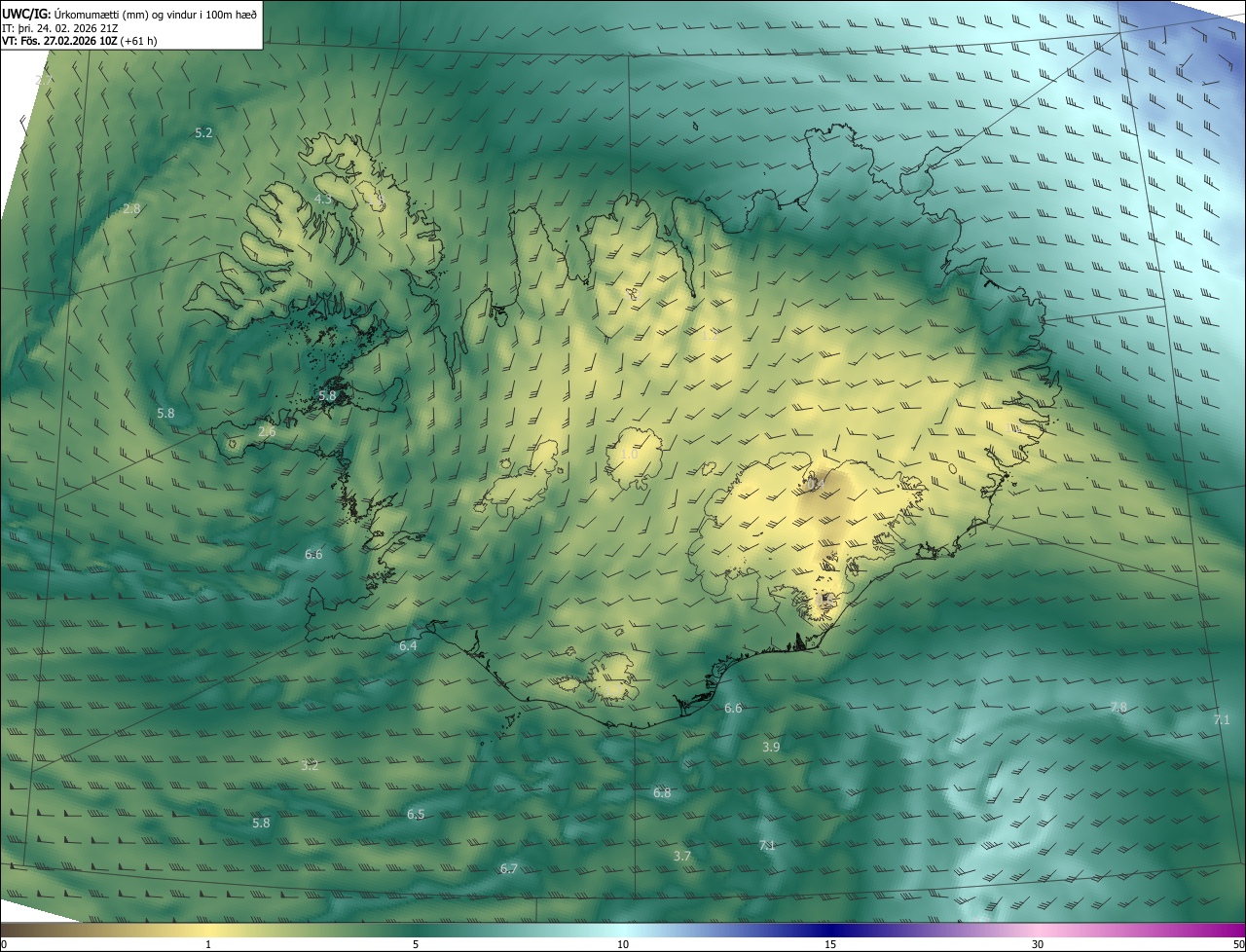
Task: Click the 6.5 value label on the map
Action: coord(416,814)
